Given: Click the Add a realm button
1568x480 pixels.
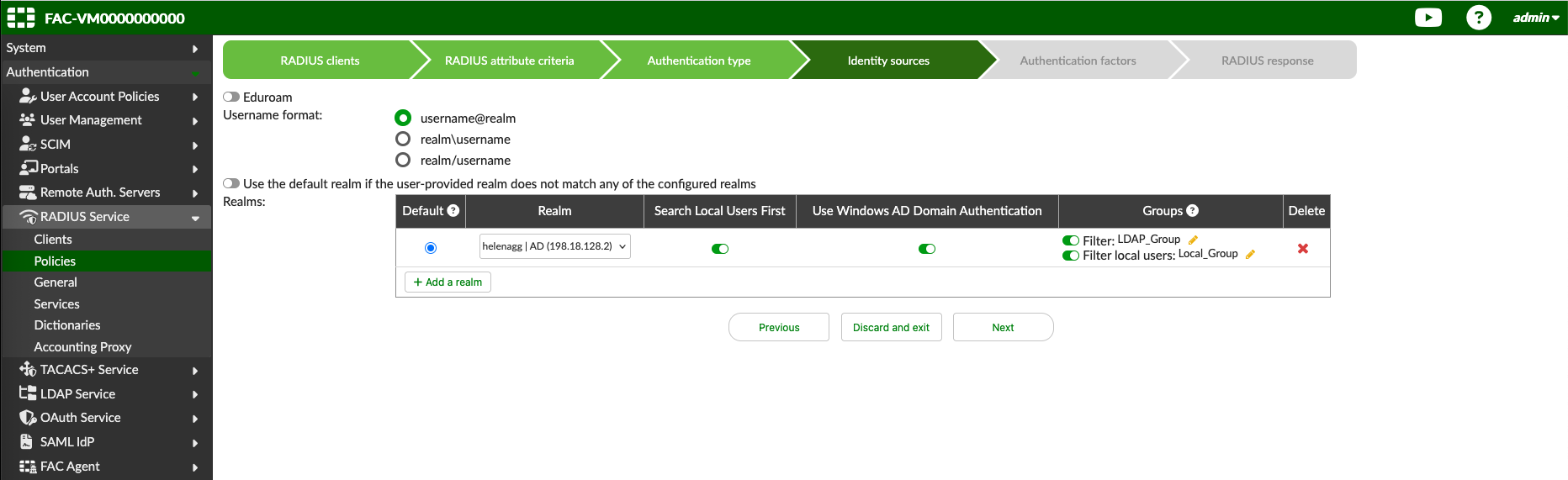Looking at the screenshot, I should [x=448, y=282].
